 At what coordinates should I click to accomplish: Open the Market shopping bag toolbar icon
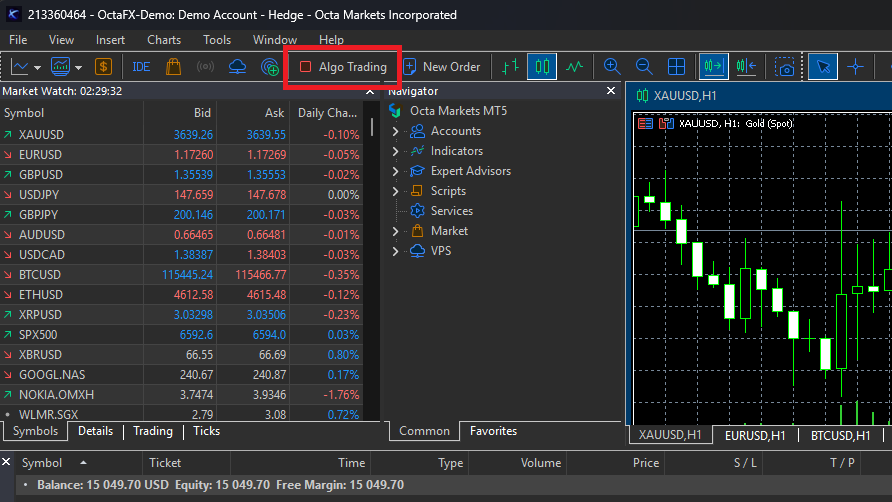tap(174, 67)
